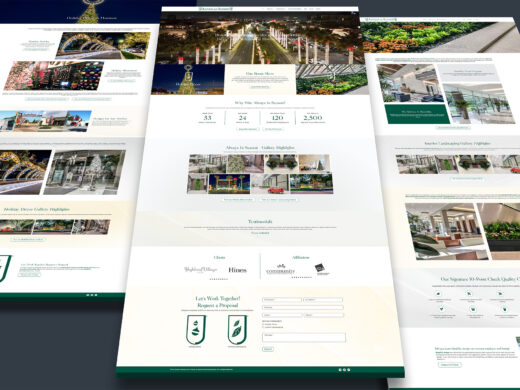The width and height of the screenshot is (520, 390).
Task: Click the button below right page gallery strip
Action: coord(467,178)
